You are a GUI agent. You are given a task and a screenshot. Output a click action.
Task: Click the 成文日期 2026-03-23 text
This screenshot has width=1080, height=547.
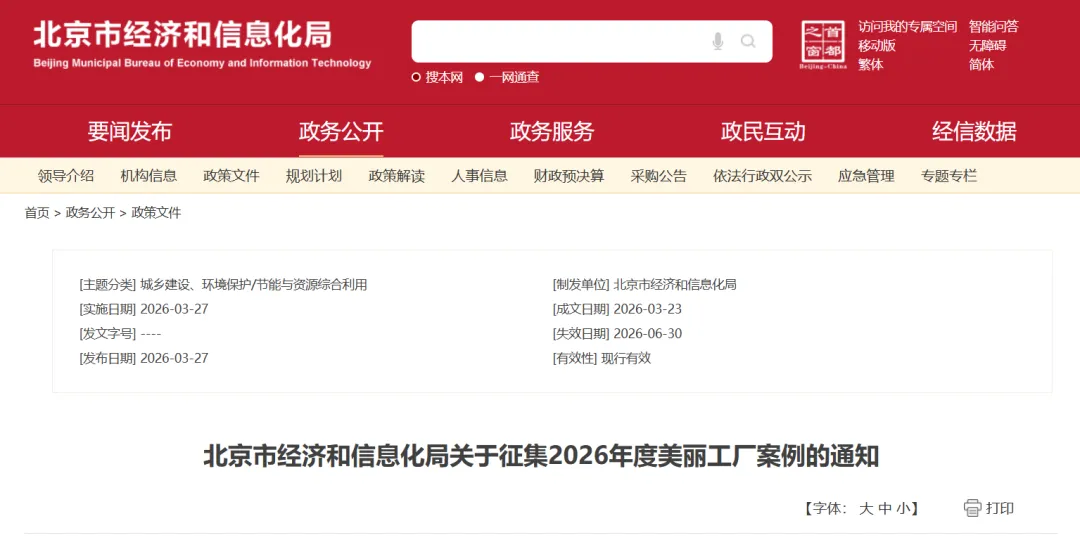click(617, 309)
